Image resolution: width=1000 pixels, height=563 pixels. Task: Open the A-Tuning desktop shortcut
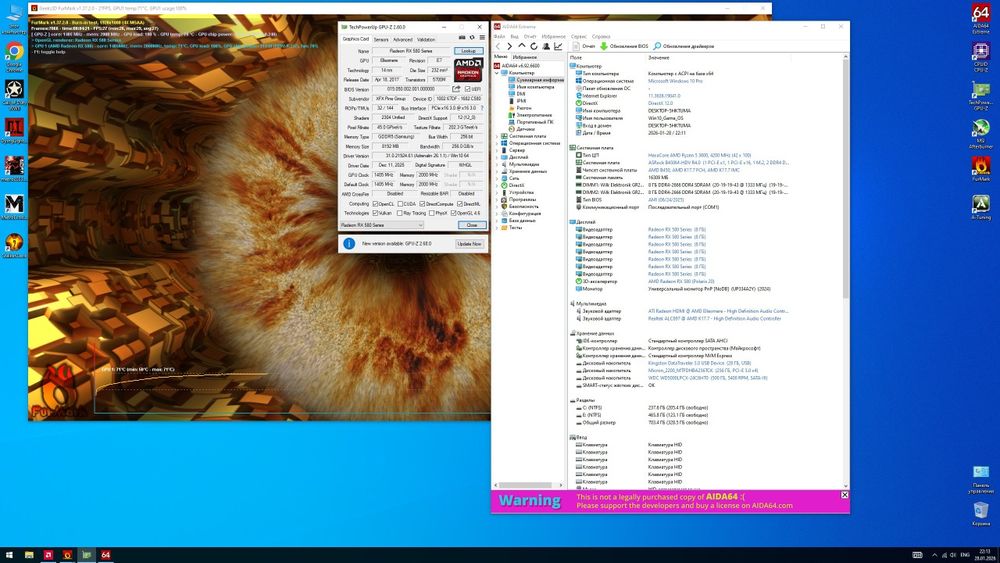pyautogui.click(x=981, y=207)
